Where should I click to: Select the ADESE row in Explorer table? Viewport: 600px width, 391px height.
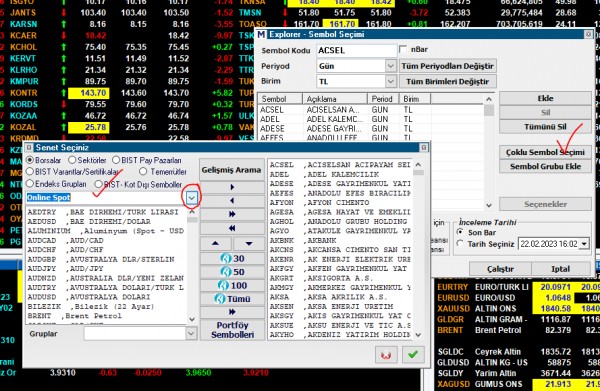tap(370, 129)
